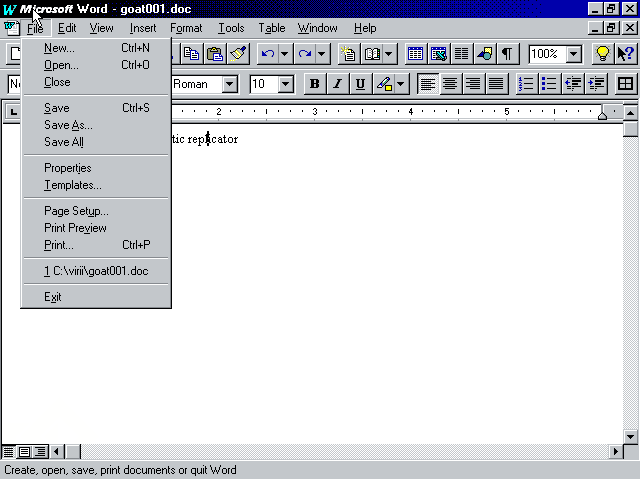Open Templates... from File menu
Image resolution: width=640 pixels, height=480 pixels.
point(96,185)
